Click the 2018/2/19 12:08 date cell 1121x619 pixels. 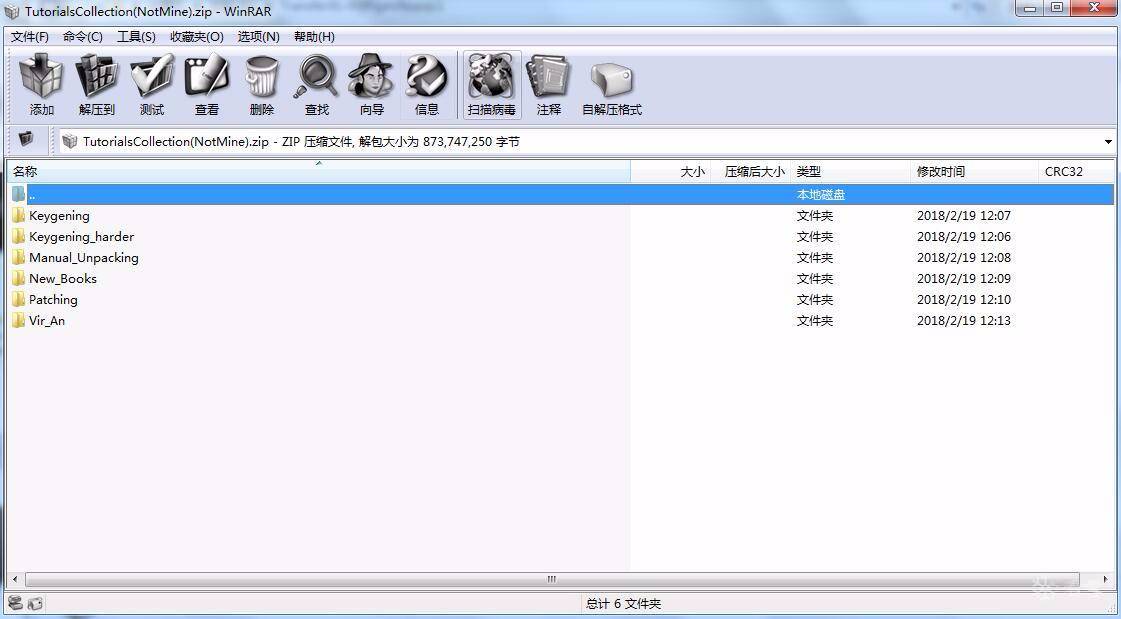[x=964, y=257]
